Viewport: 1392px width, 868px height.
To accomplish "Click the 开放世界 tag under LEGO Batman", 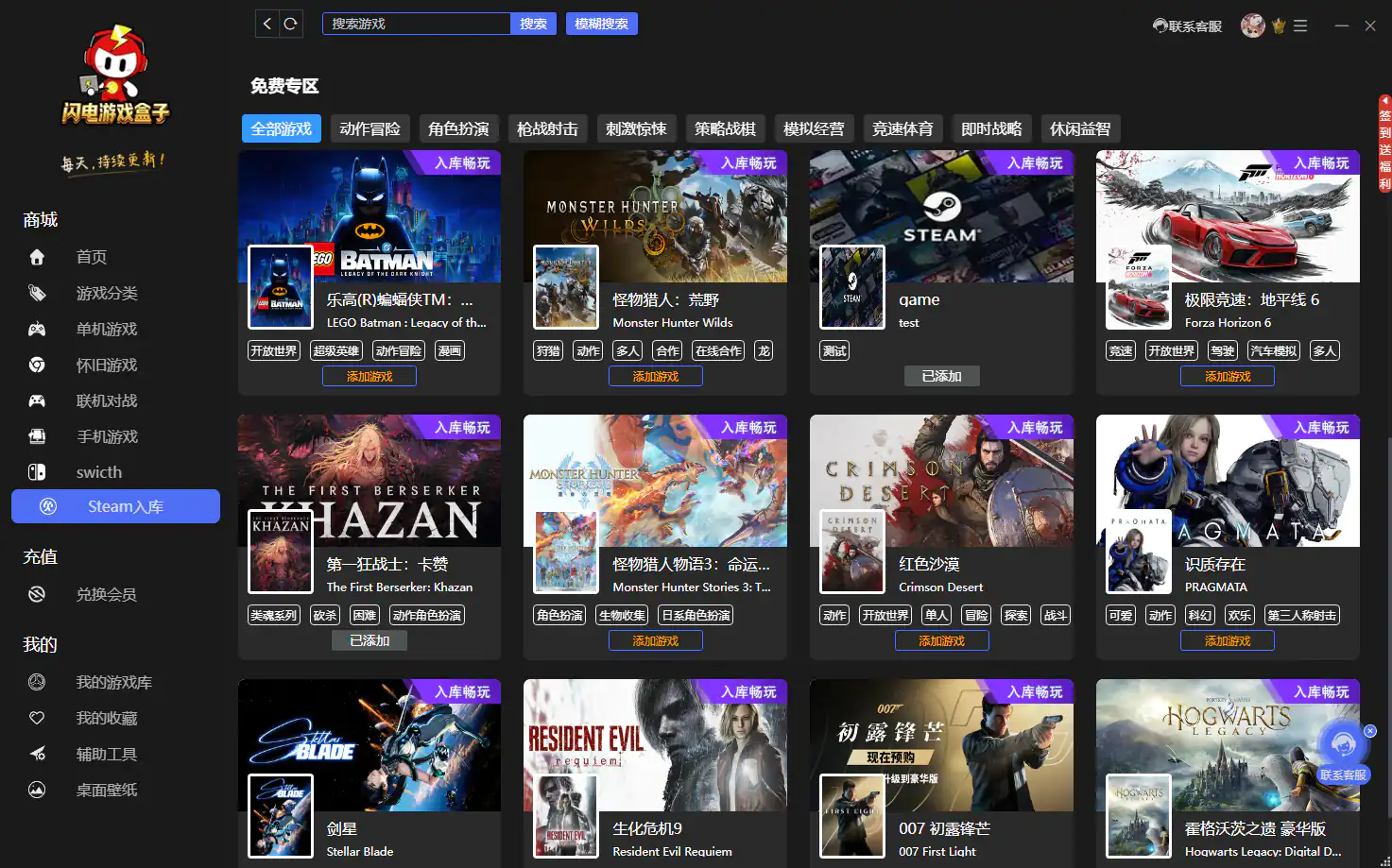I will [274, 350].
